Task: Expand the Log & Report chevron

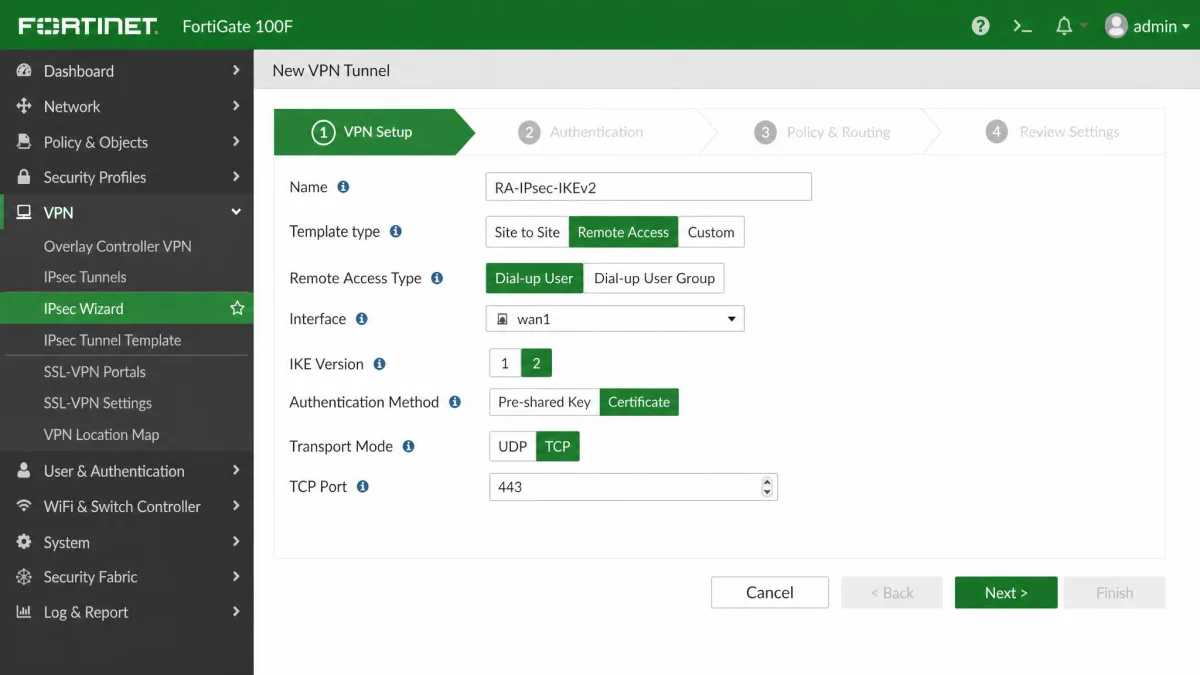Action: click(x=236, y=612)
